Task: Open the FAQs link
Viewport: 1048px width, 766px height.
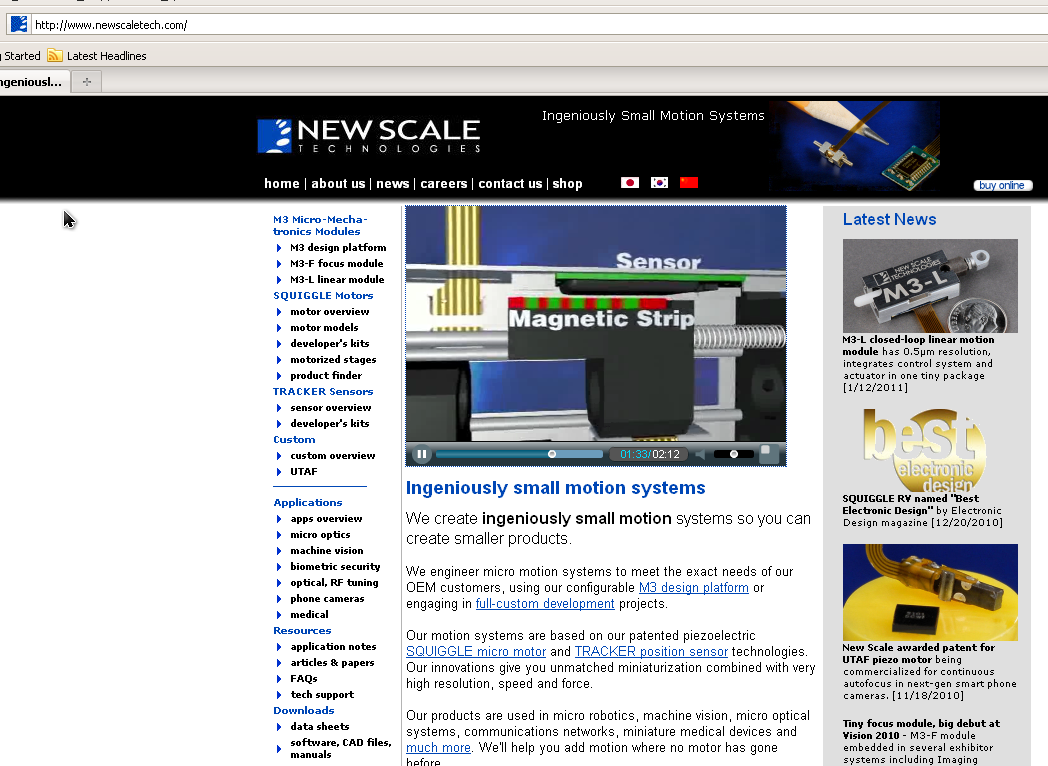Action: click(303, 679)
